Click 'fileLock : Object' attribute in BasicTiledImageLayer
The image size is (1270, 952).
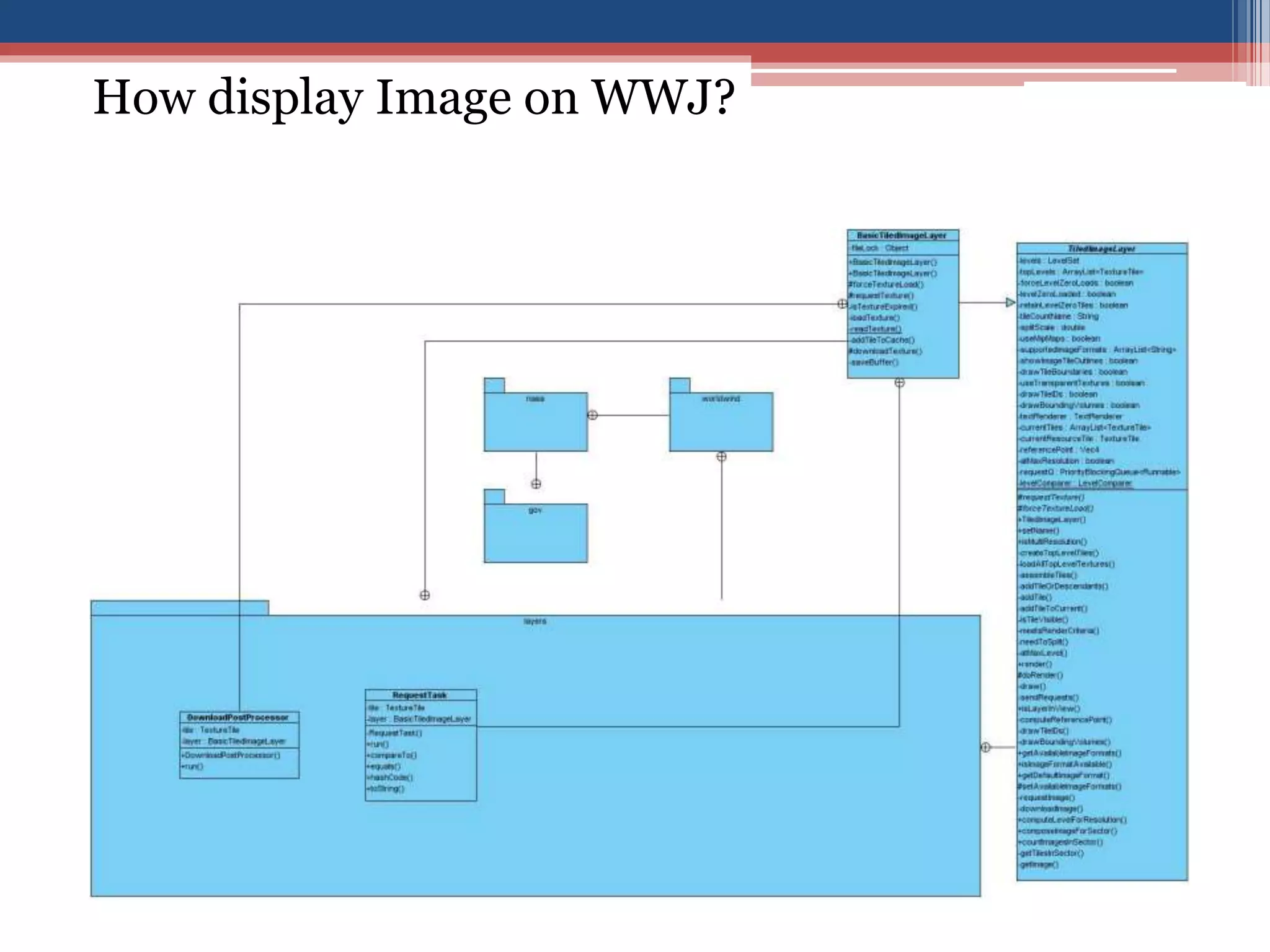879,248
